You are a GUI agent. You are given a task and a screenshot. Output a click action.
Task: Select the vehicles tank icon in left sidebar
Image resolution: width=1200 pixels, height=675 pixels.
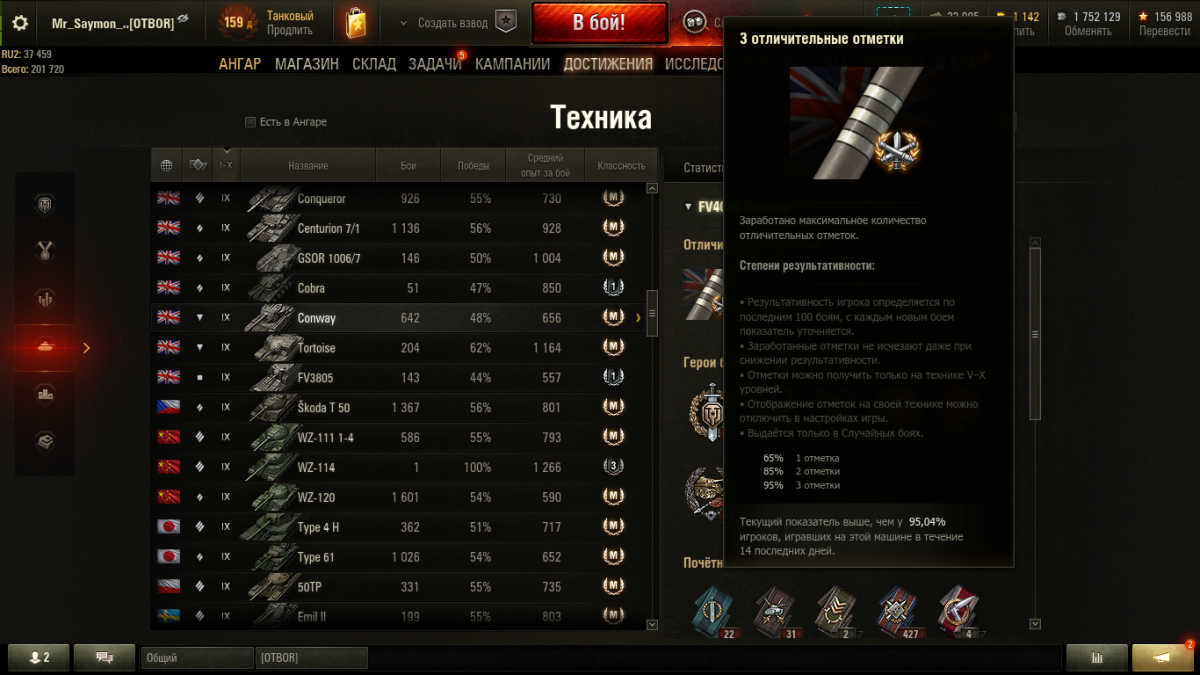45,347
